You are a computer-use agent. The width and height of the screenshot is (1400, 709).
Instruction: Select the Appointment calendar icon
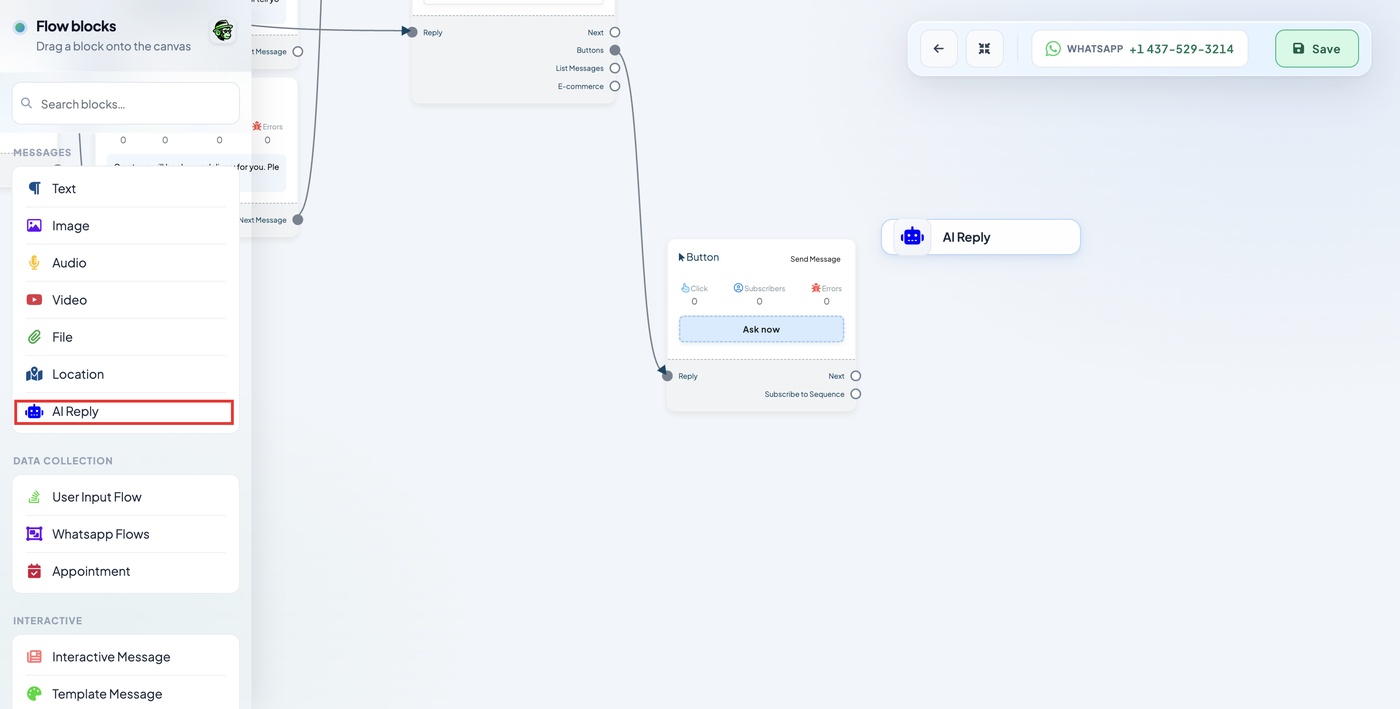point(34,571)
